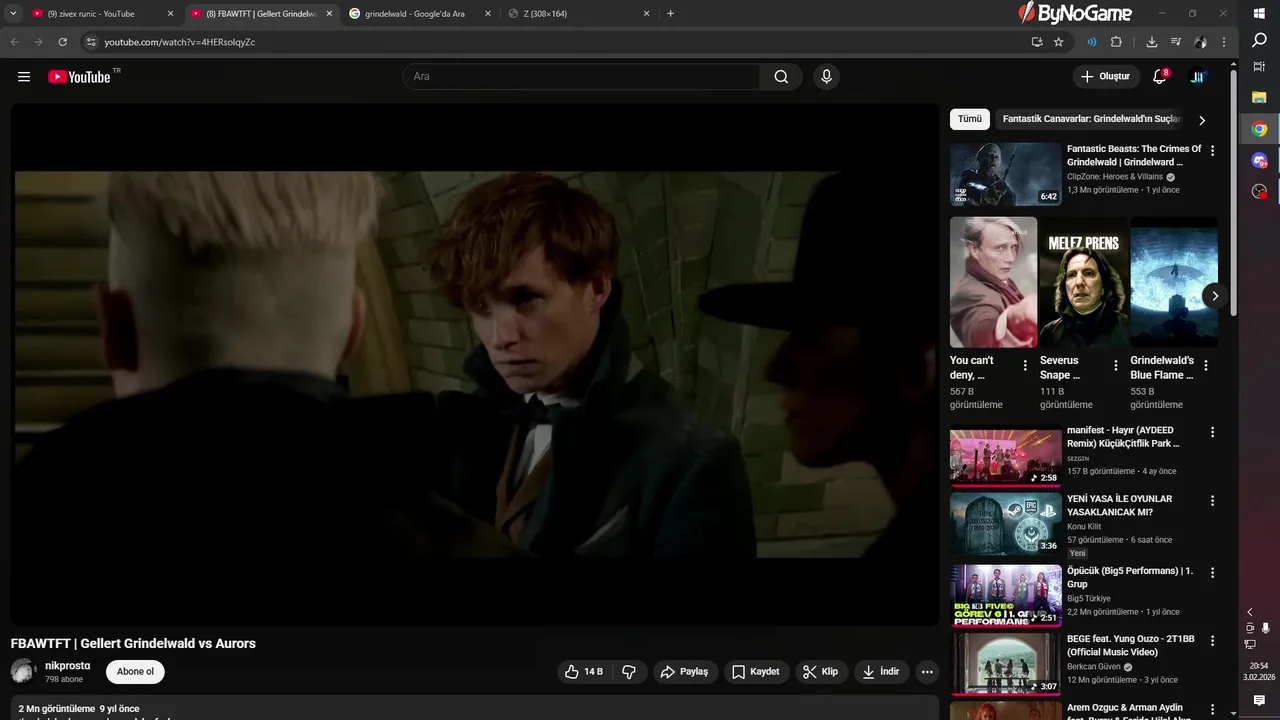Open Chrome three-dot menu

click(x=1224, y=42)
